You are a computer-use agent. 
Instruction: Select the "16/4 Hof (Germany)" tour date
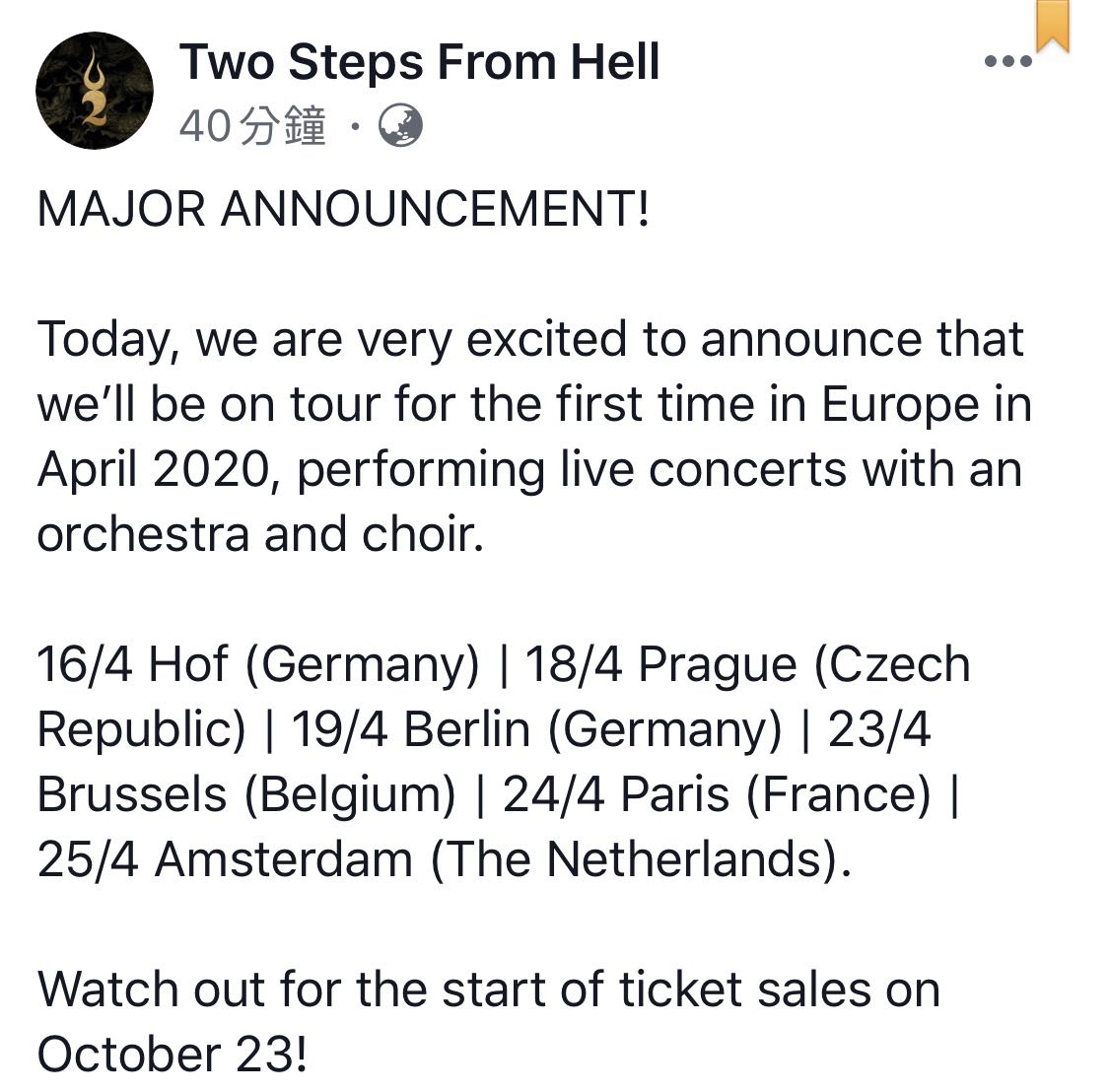(x=258, y=665)
